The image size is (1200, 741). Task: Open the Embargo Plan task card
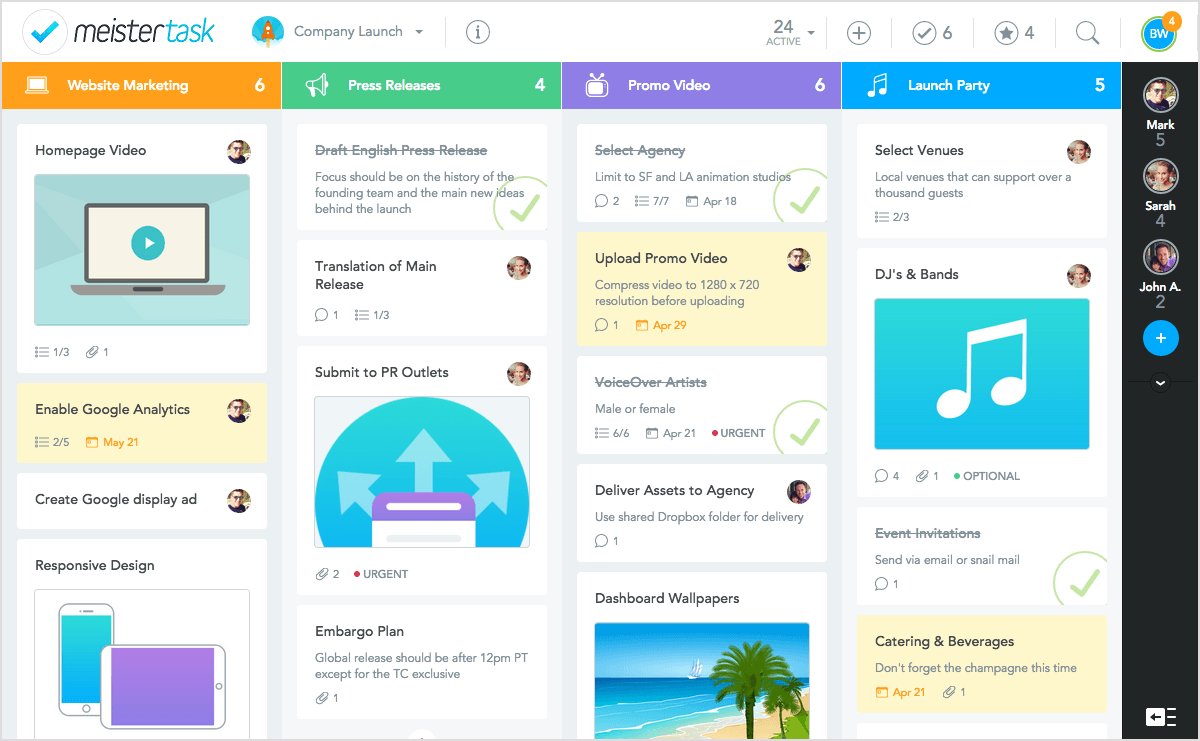pos(422,662)
